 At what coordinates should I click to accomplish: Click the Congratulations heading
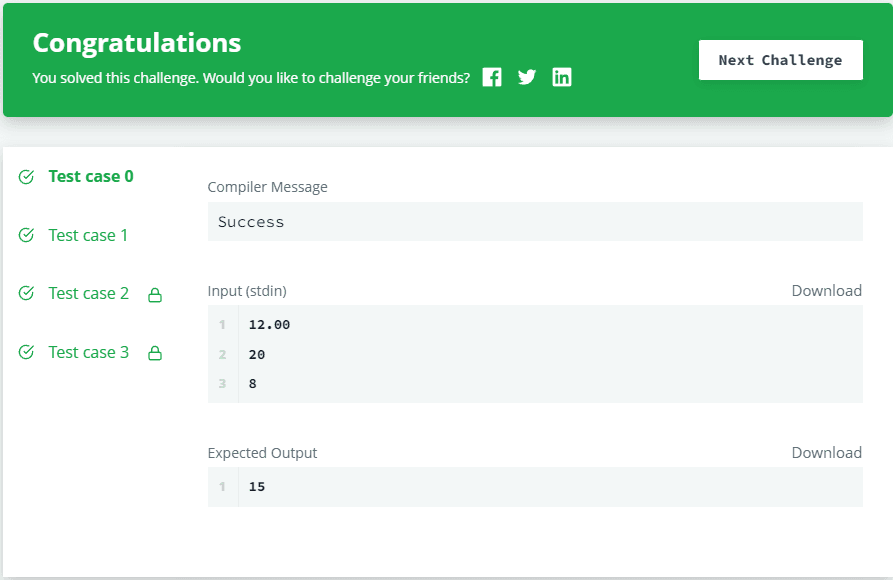tap(137, 43)
